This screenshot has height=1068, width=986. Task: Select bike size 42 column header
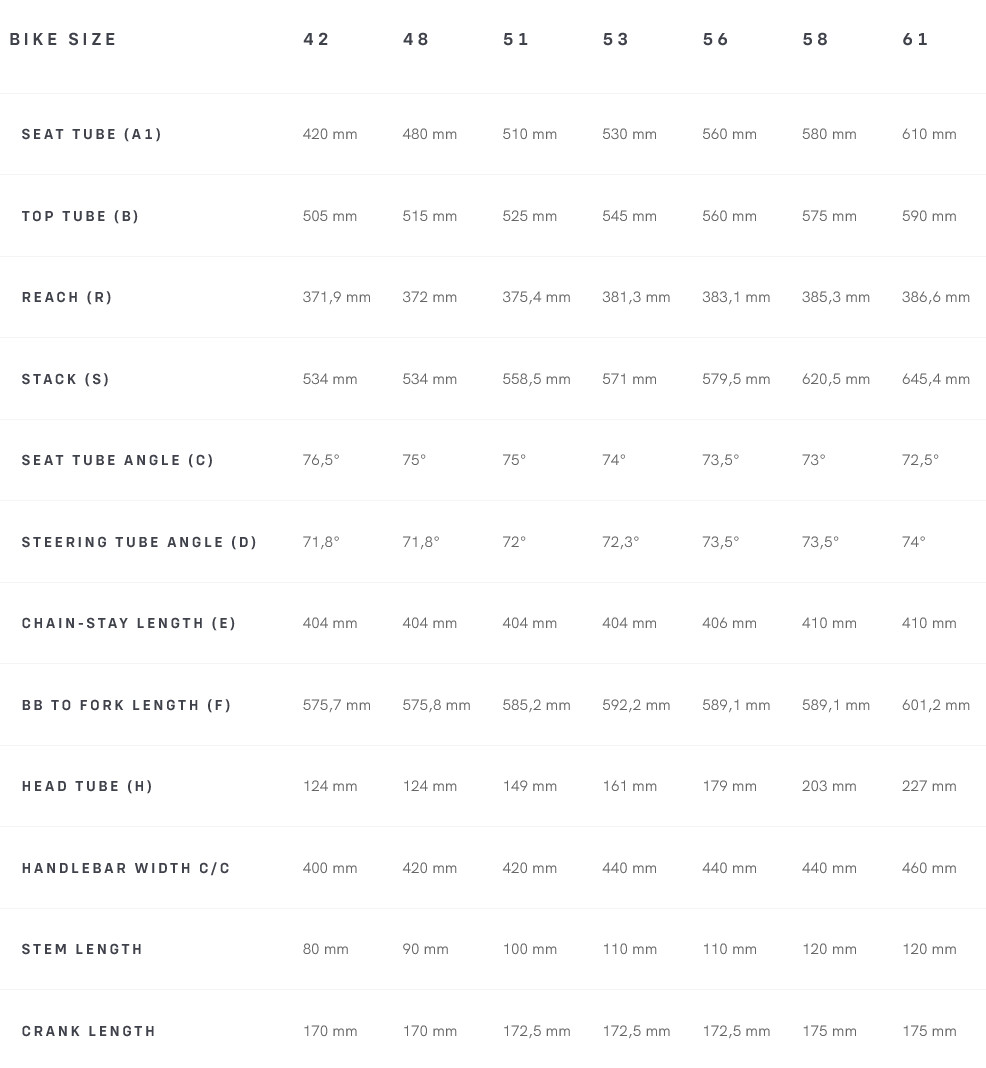click(317, 40)
